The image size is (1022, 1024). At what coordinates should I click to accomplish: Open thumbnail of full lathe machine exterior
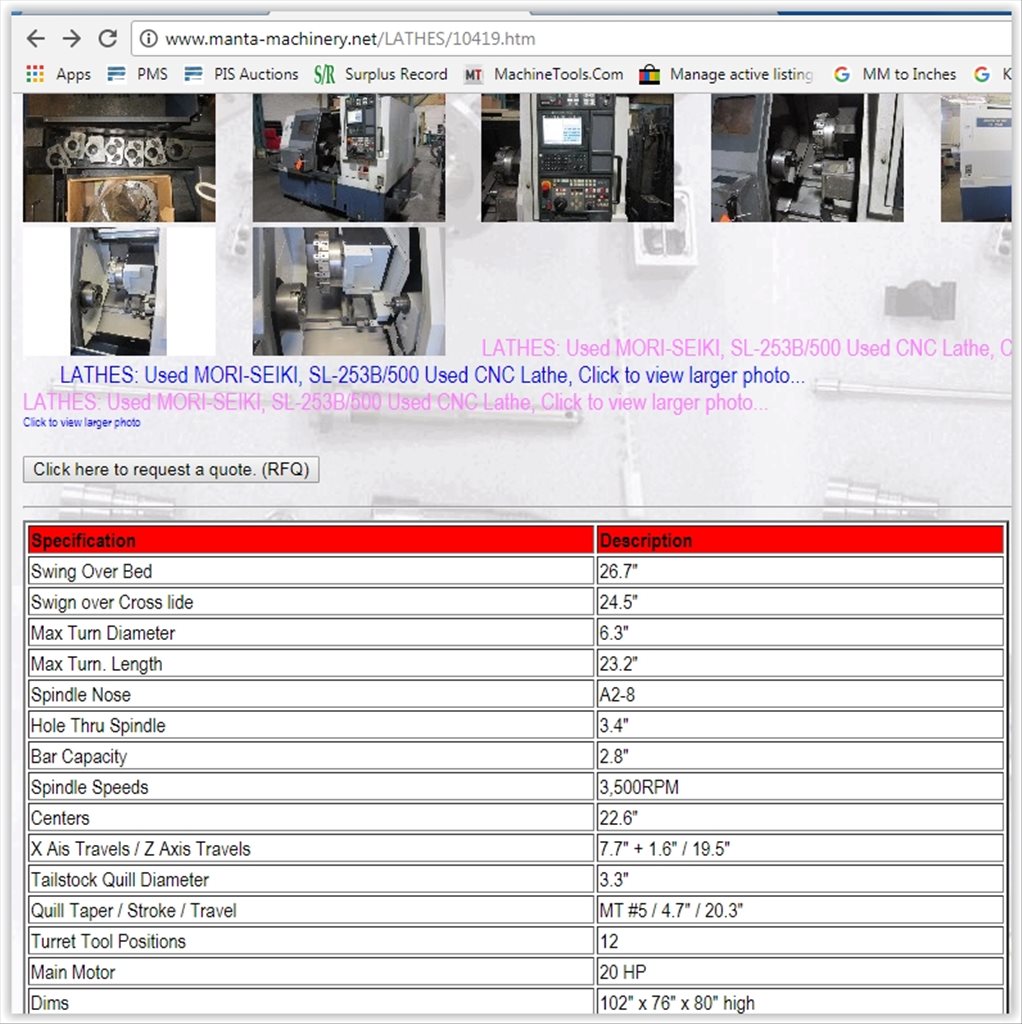(x=349, y=158)
